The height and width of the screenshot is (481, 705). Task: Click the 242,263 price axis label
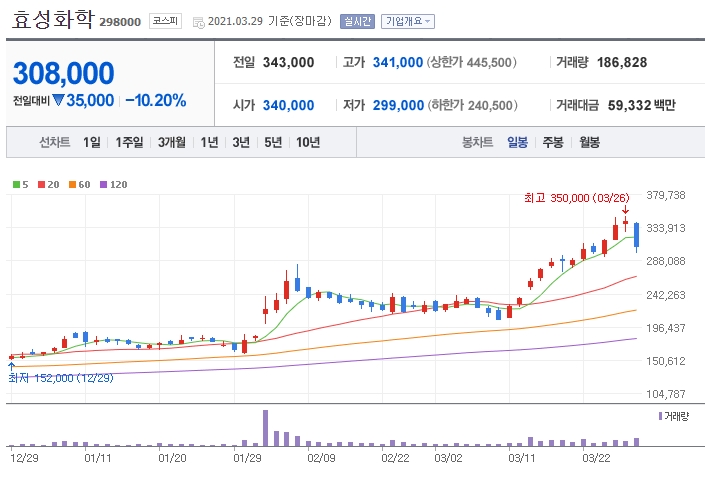point(666,295)
